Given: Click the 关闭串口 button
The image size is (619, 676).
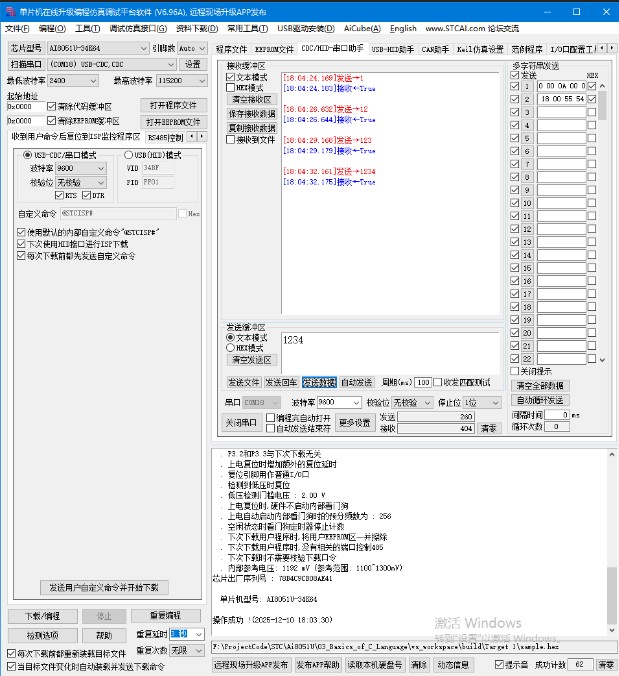Looking at the screenshot, I should click(x=241, y=423).
